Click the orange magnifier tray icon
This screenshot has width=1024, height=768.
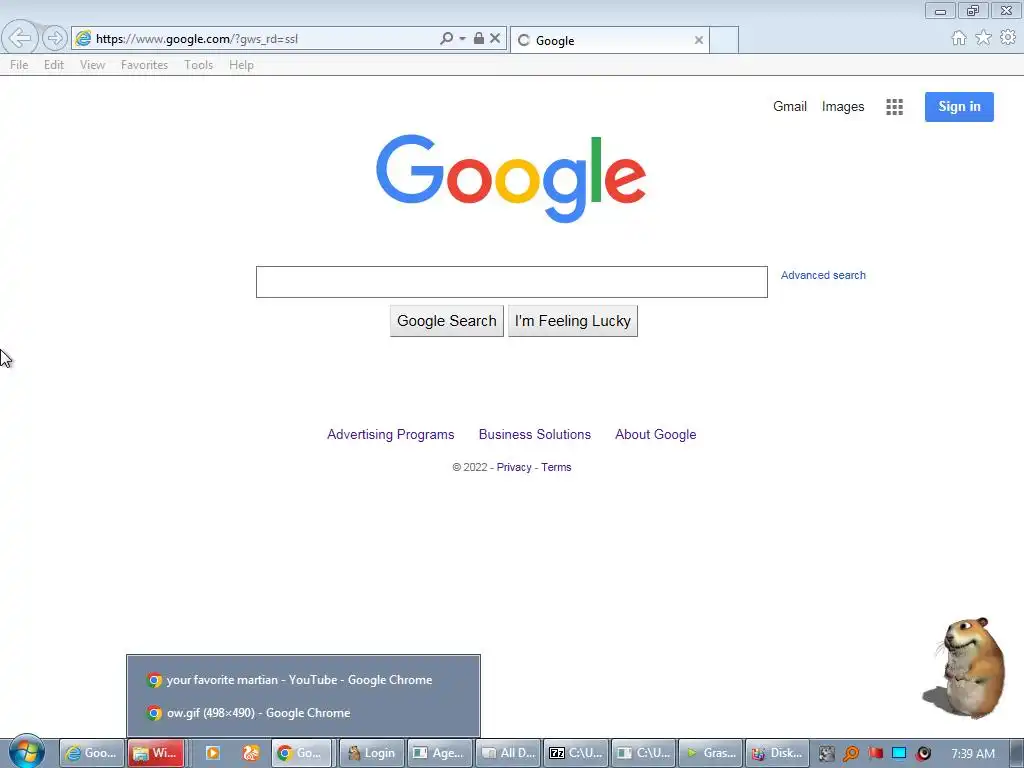[850, 754]
